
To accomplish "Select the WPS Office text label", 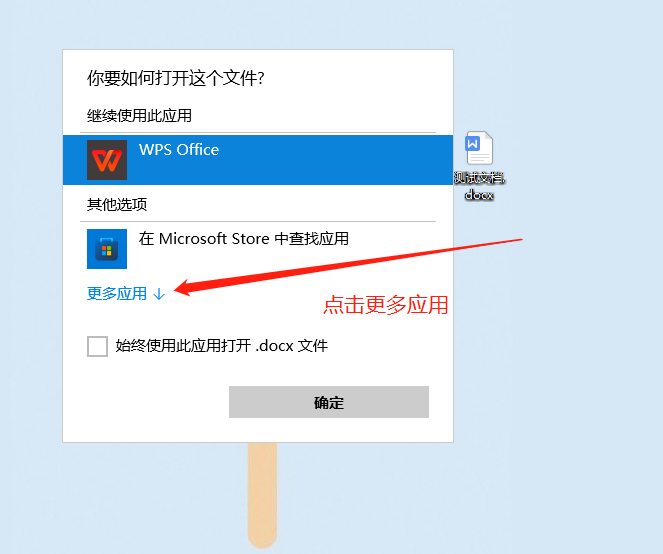I will [179, 150].
